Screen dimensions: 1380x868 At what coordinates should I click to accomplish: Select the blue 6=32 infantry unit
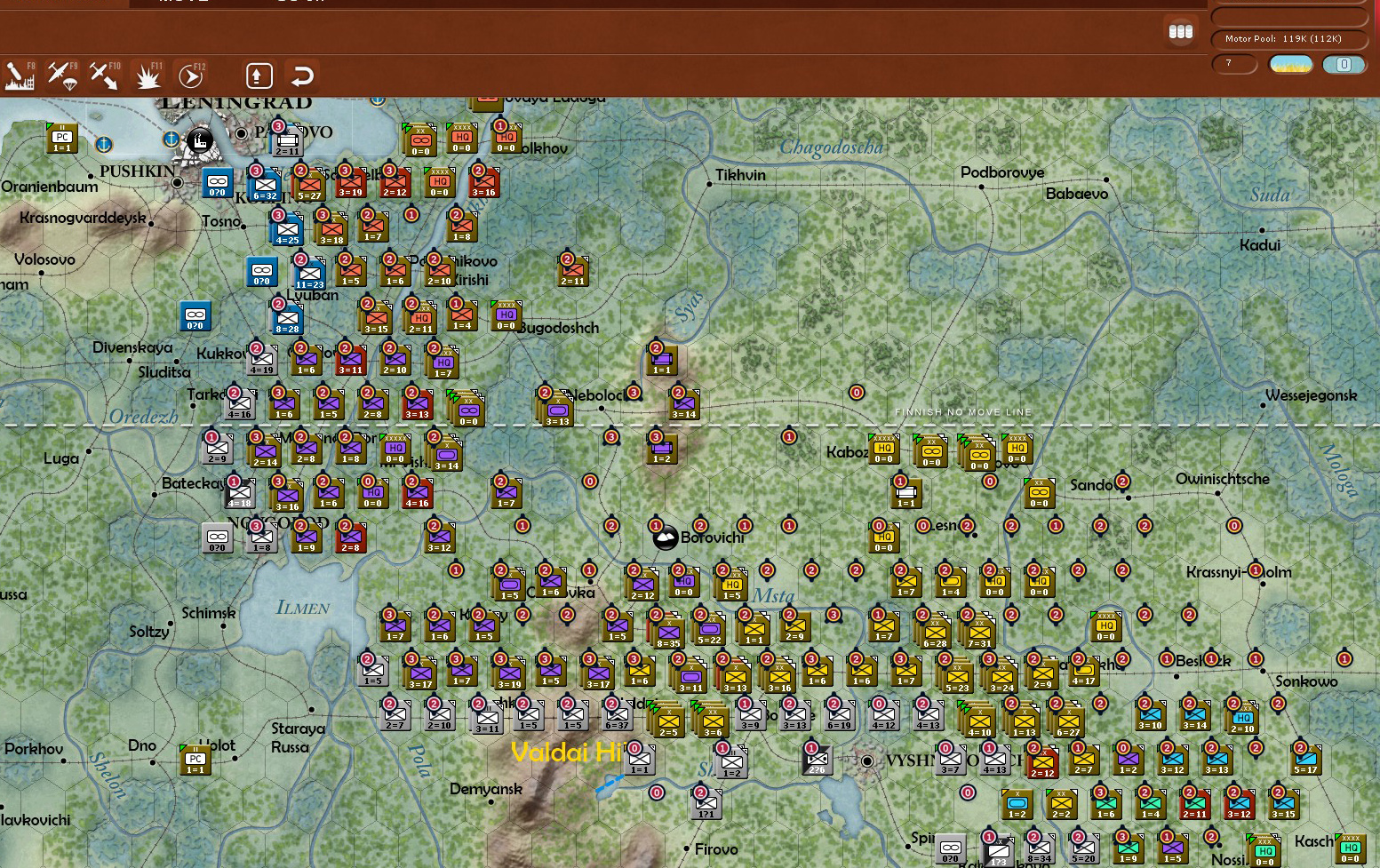pyautogui.click(x=264, y=186)
